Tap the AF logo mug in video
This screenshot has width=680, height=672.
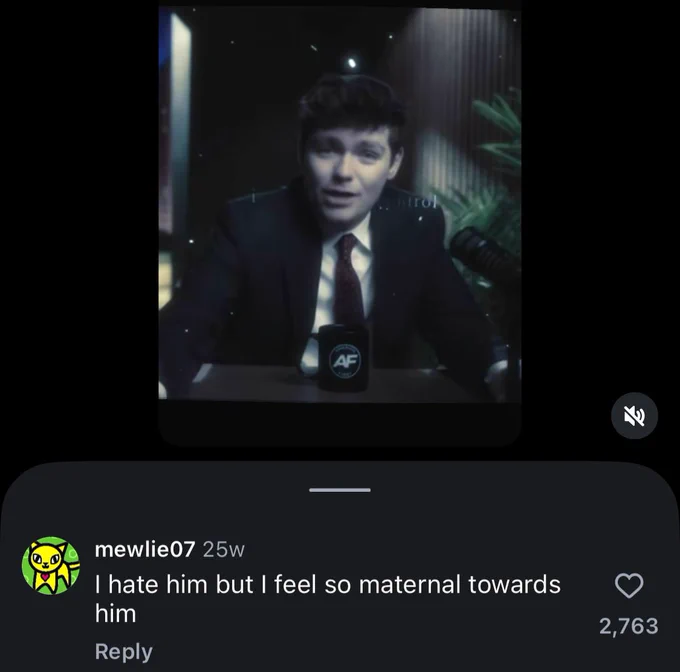pyautogui.click(x=343, y=356)
